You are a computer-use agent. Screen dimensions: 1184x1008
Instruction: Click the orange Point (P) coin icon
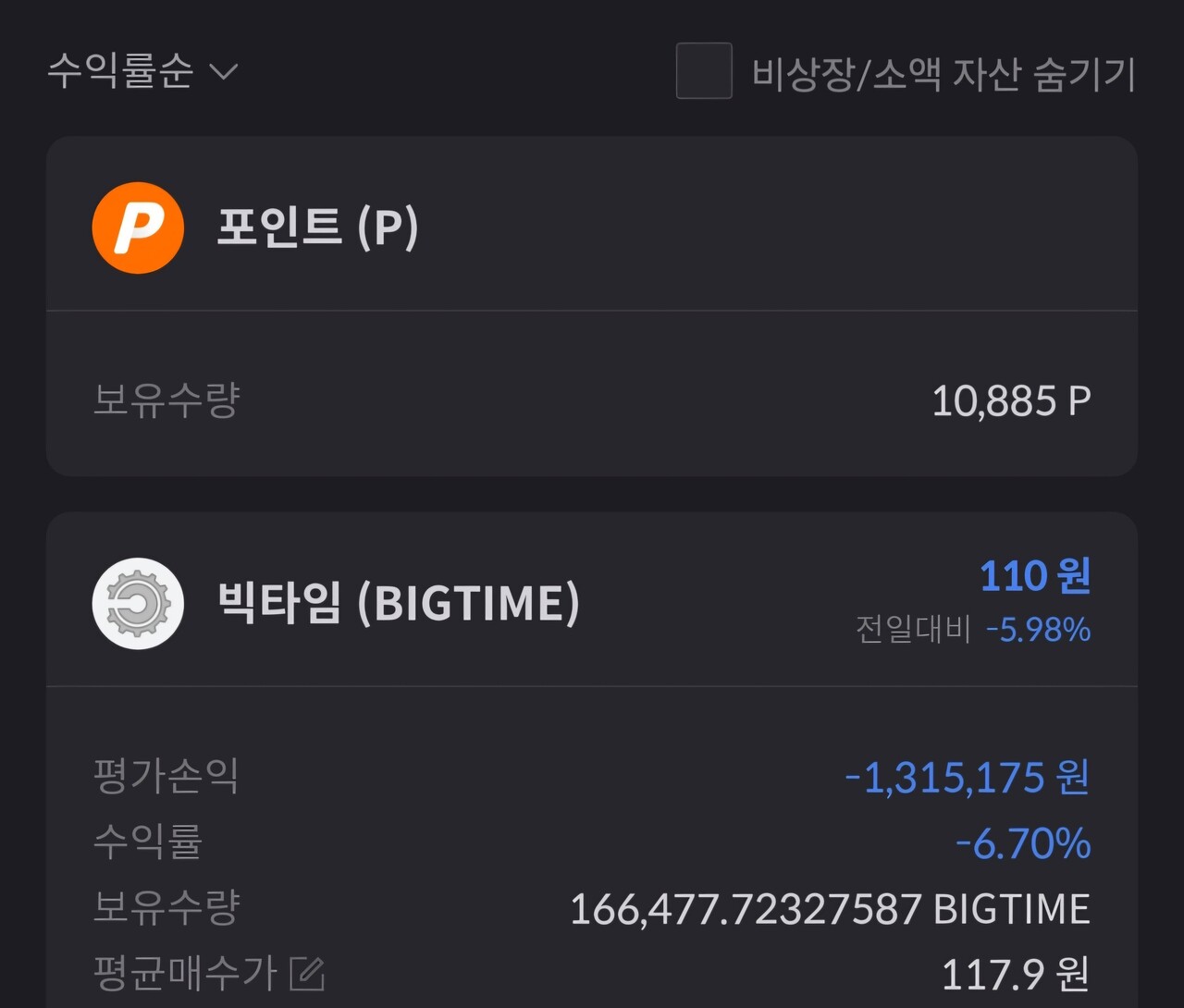(x=137, y=227)
